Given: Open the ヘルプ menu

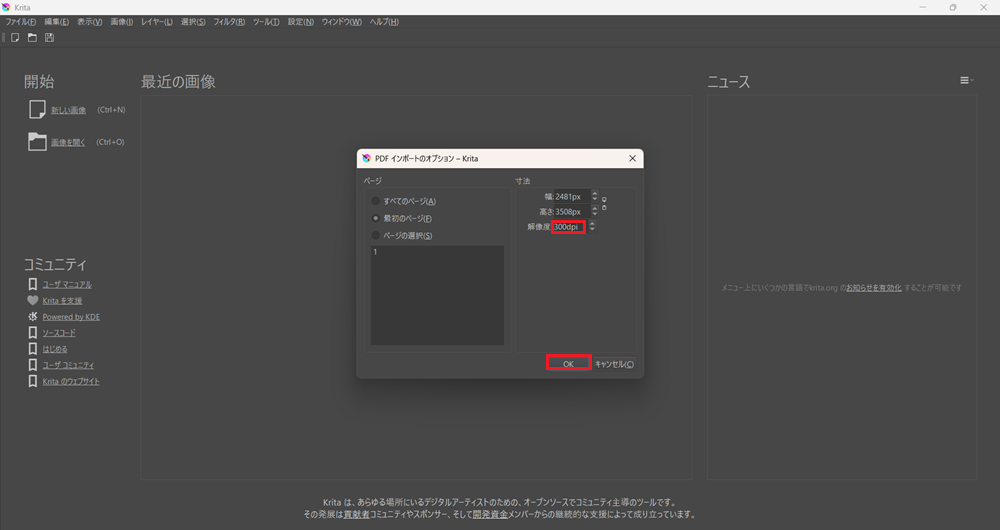Looking at the screenshot, I should 384,22.
